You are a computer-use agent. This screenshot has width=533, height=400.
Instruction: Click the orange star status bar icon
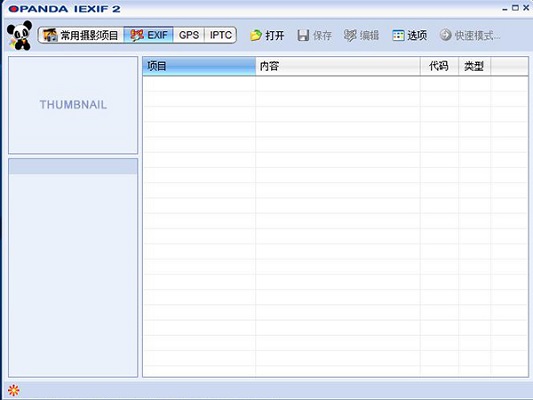click(x=14, y=390)
